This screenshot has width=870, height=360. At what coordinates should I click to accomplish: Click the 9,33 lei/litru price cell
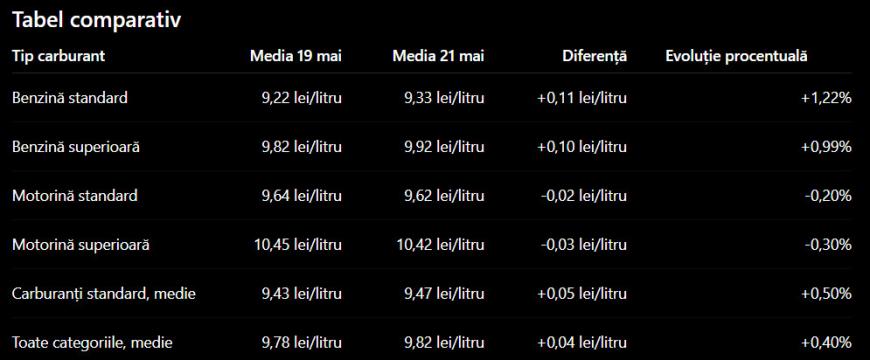tap(442, 98)
